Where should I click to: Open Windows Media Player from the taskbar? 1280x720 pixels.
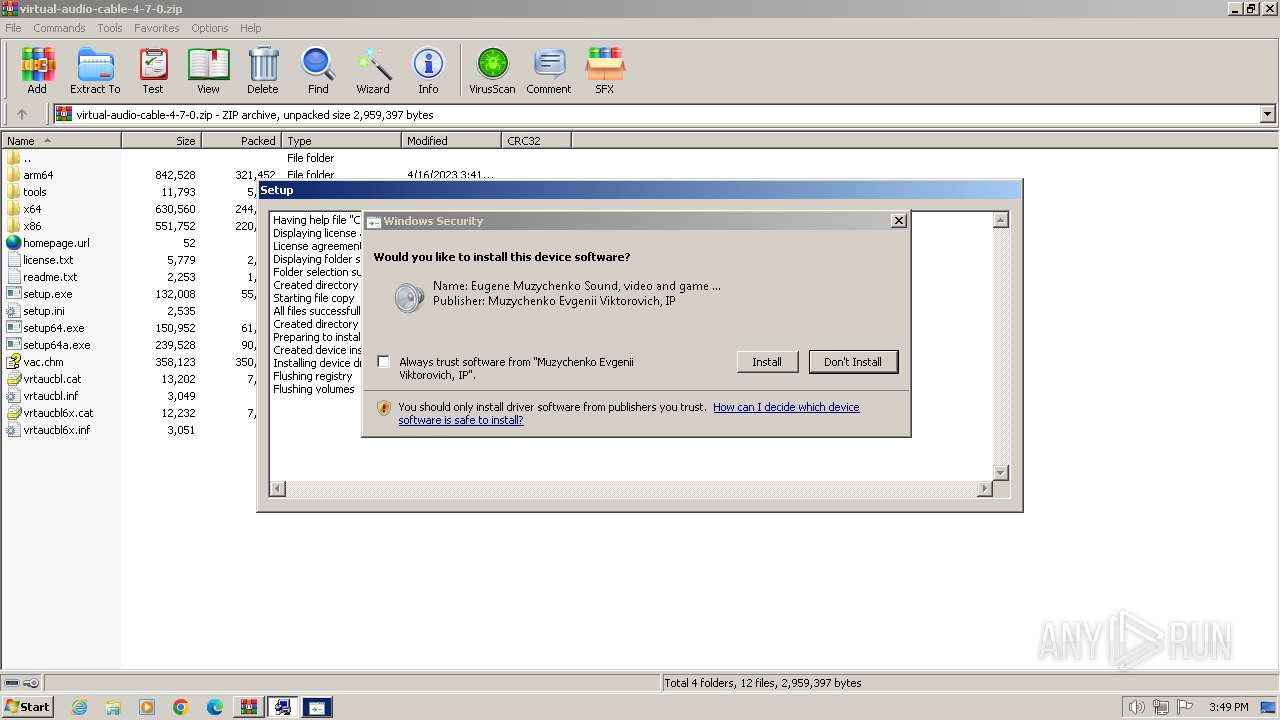[x=147, y=707]
